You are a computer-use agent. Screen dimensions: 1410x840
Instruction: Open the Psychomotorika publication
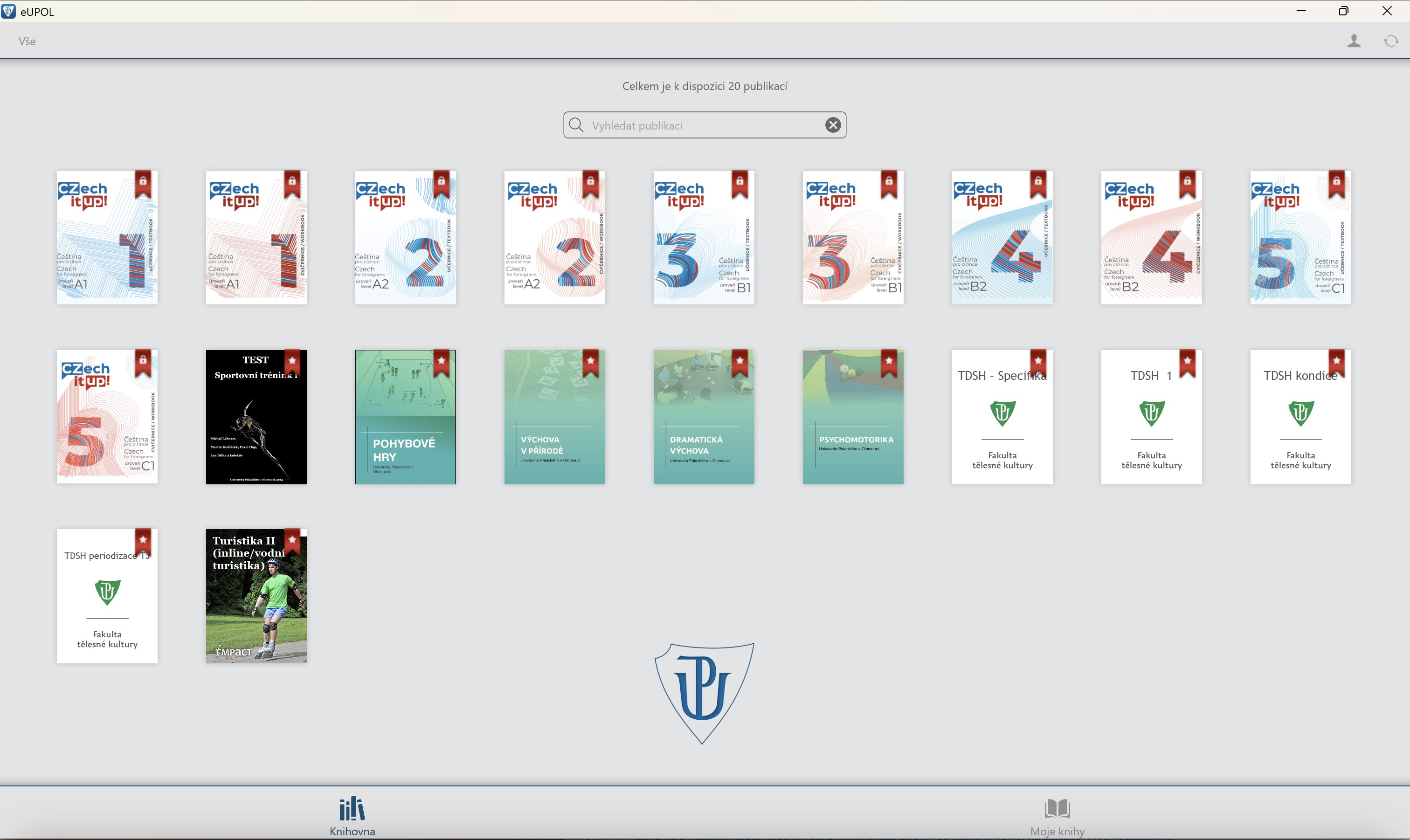click(x=852, y=417)
